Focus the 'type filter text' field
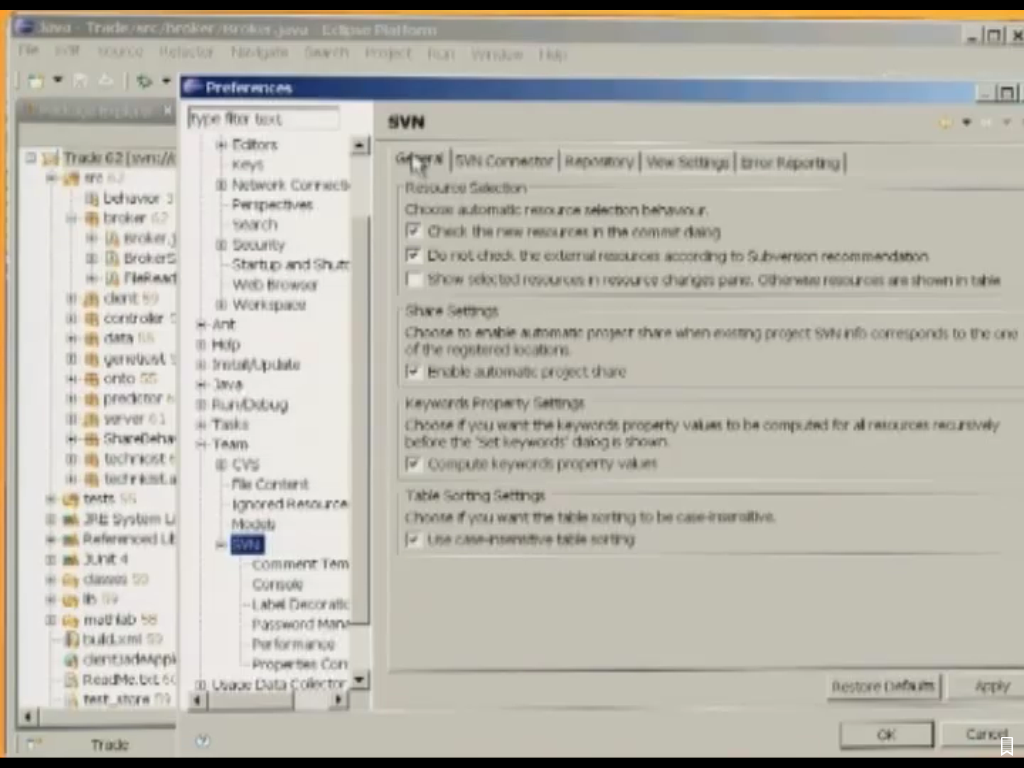 [263, 118]
